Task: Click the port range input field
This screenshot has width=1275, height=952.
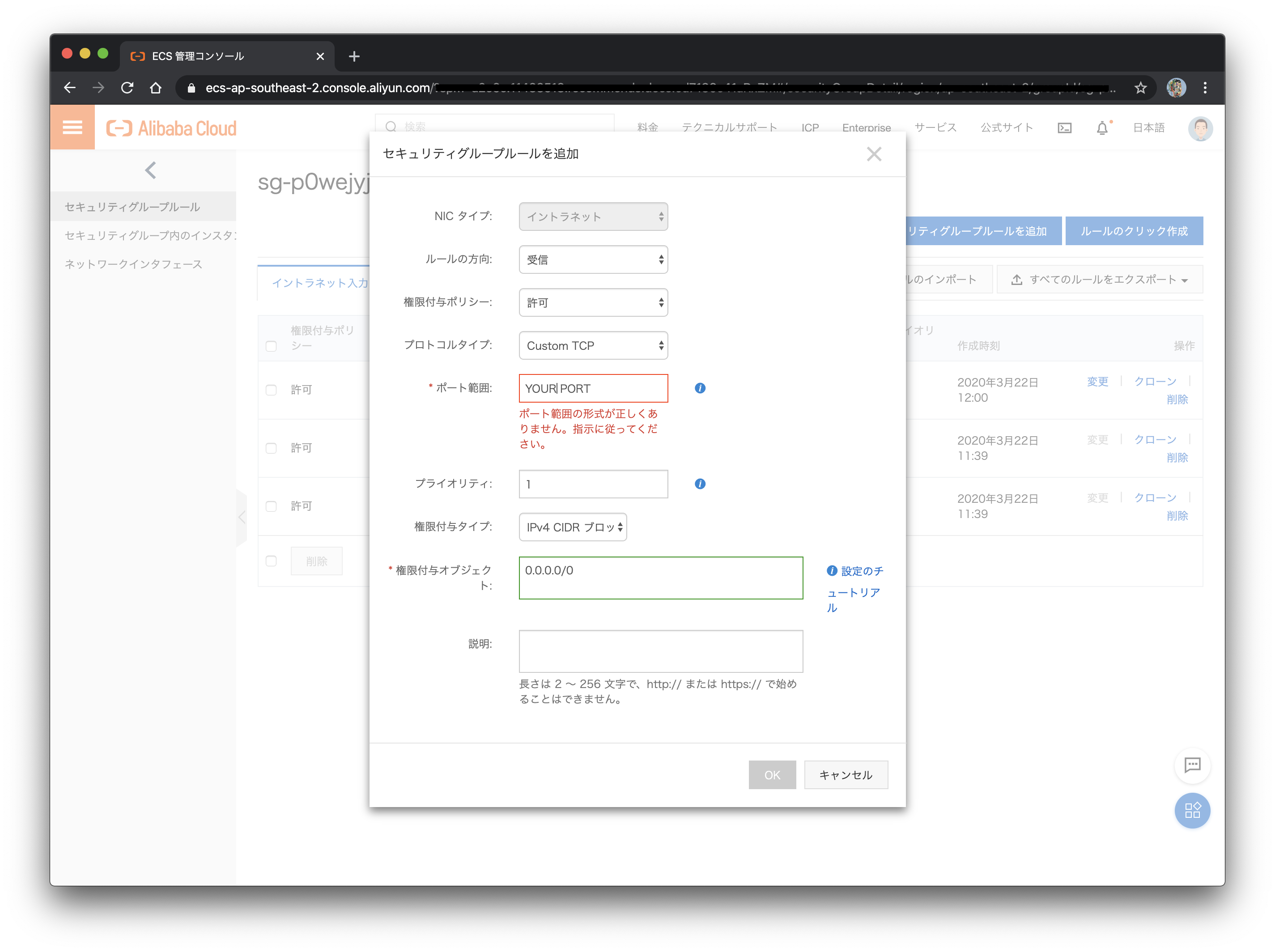Action: pos(593,388)
